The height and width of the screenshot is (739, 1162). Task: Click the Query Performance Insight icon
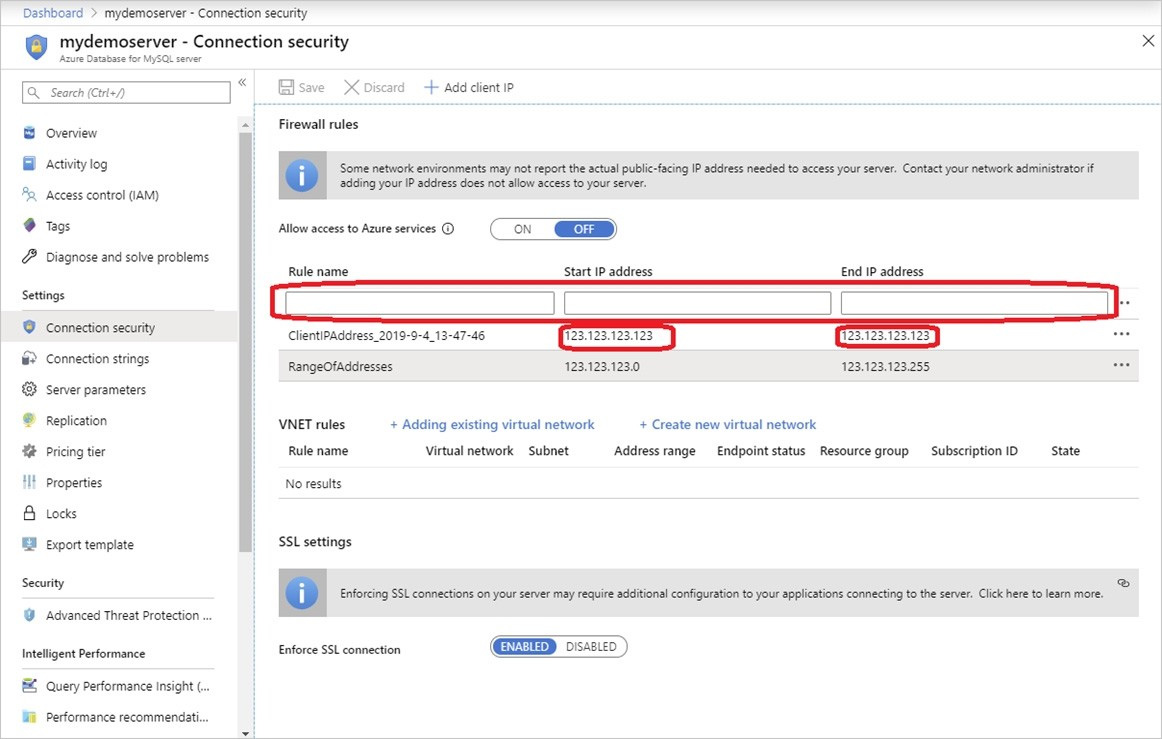coord(30,686)
